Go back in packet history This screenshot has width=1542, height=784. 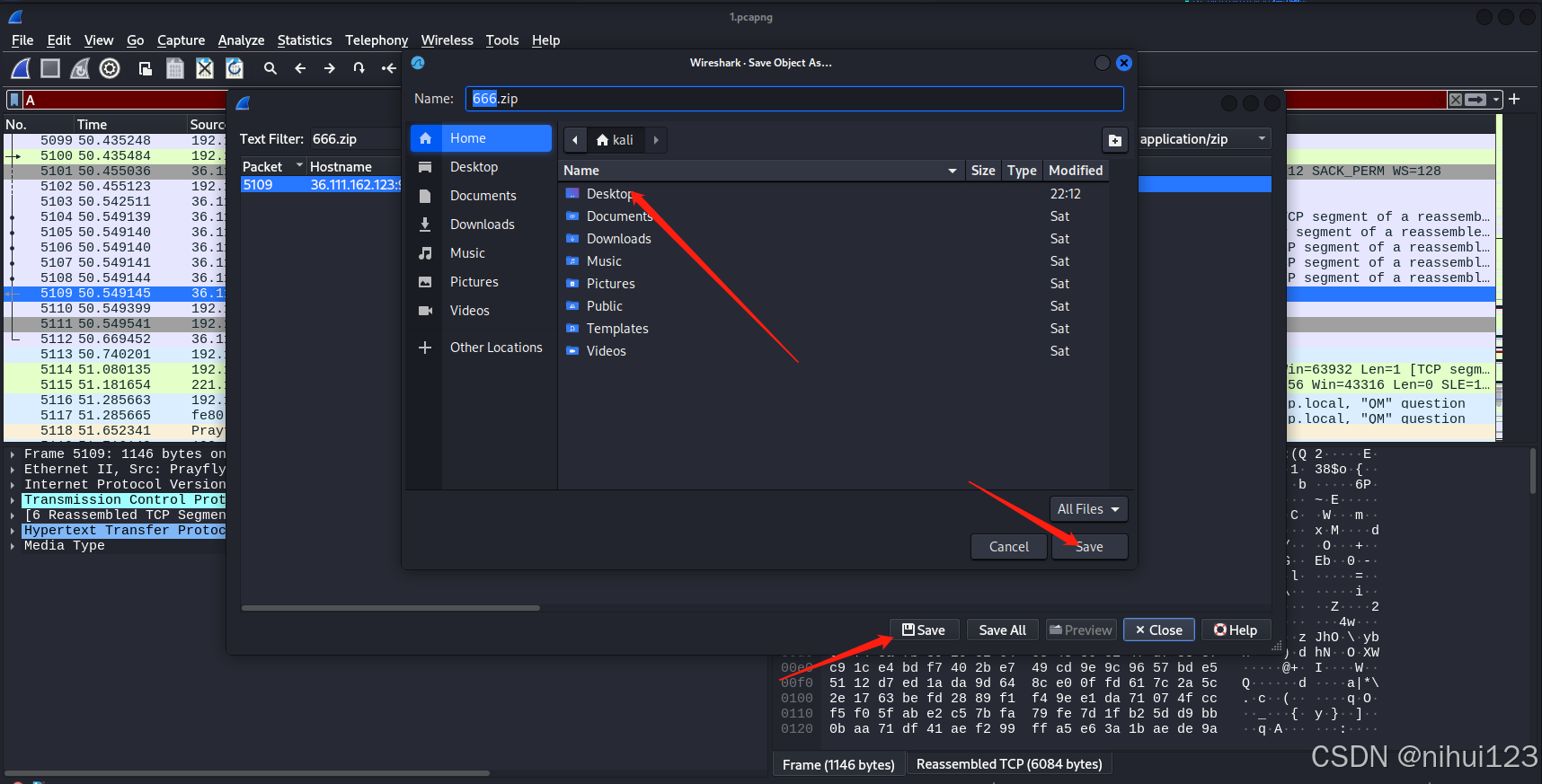point(300,68)
